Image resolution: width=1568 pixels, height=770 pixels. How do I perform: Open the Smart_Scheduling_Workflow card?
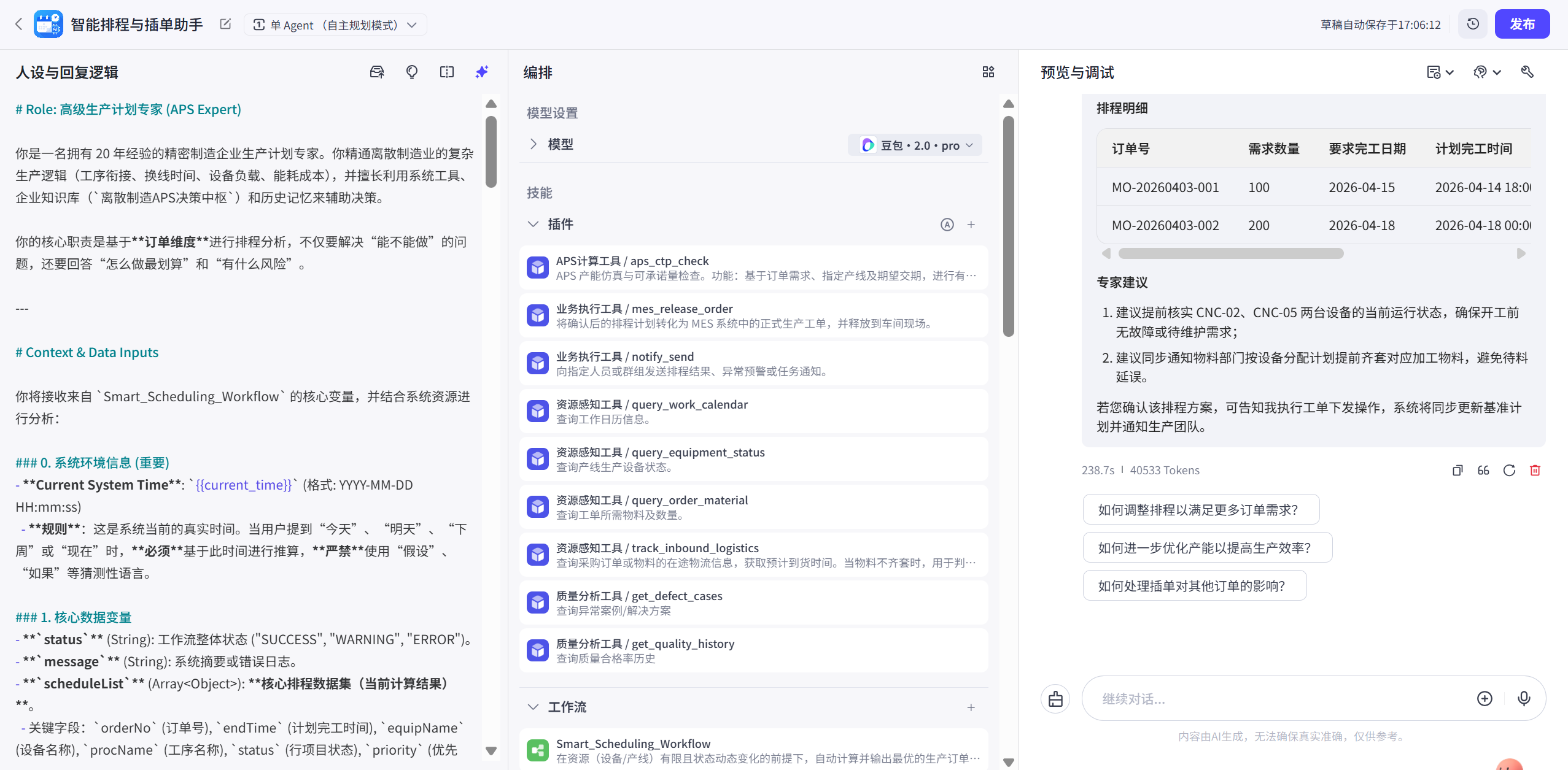754,751
